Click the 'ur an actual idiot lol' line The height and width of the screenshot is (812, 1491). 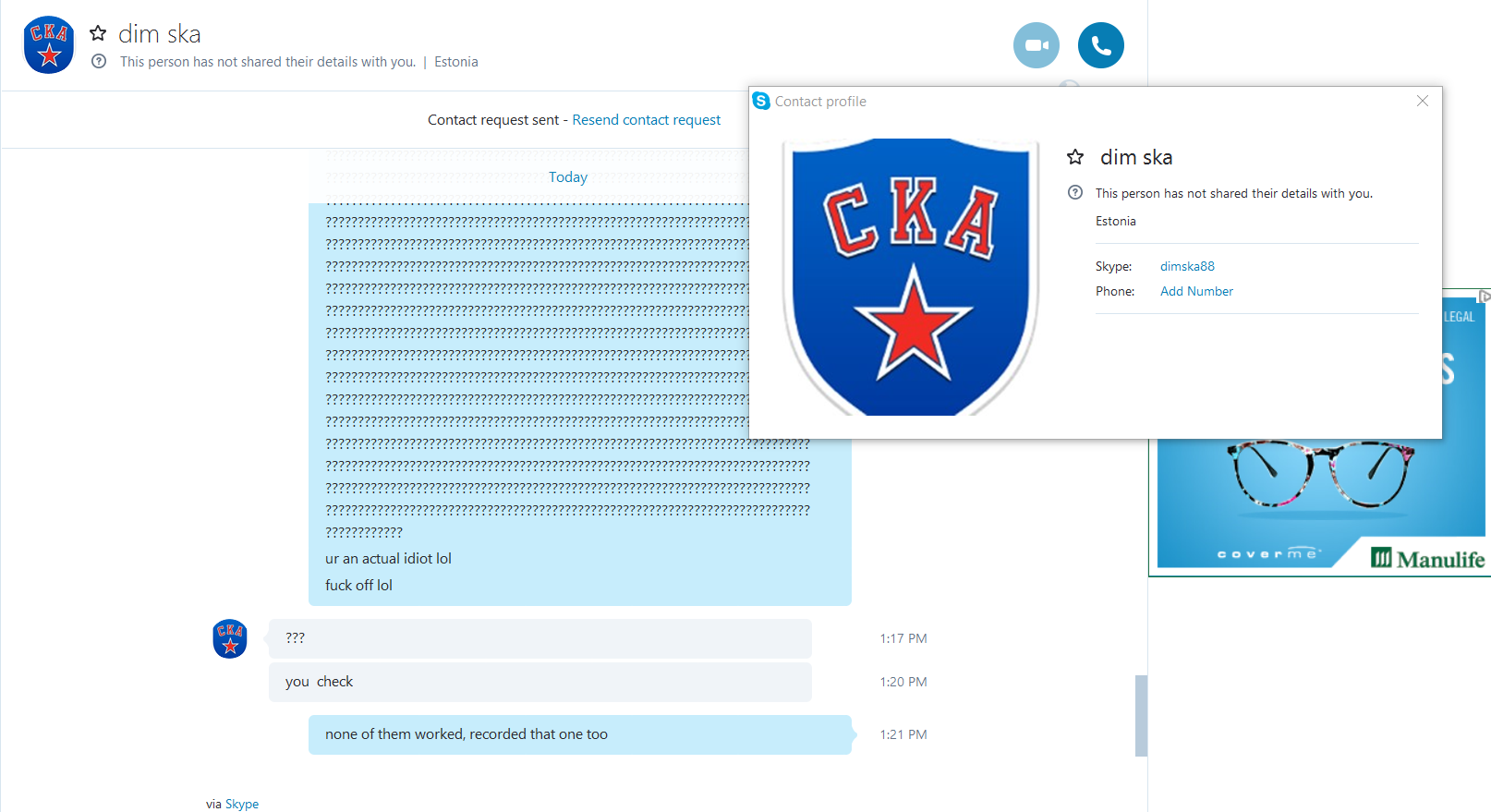(388, 559)
